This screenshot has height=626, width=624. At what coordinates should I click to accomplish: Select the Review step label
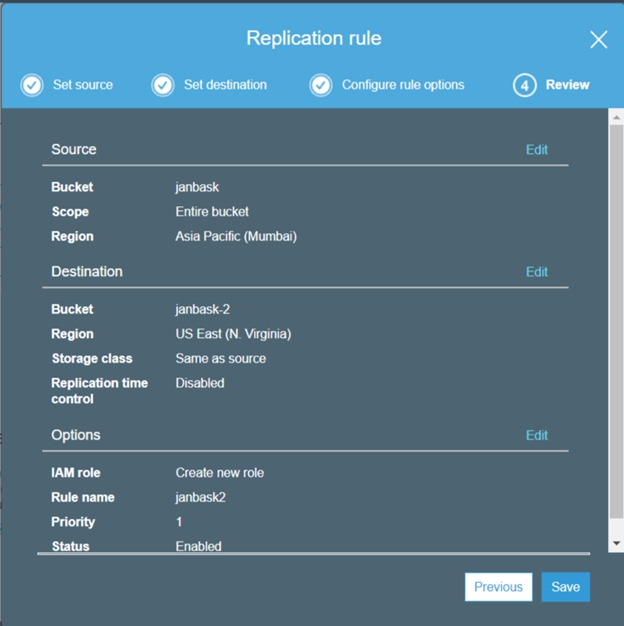pos(567,85)
